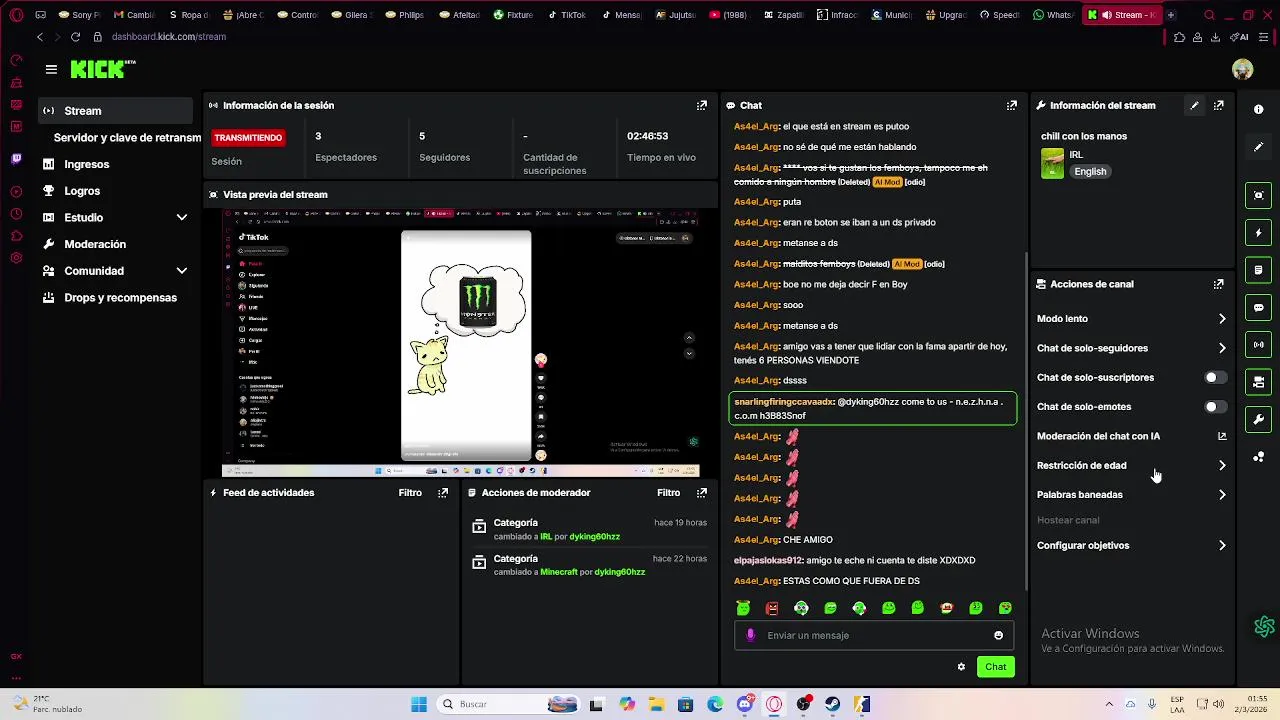Click the chat panel scrollbar
The image size is (1280, 720).
(x=1026, y=420)
